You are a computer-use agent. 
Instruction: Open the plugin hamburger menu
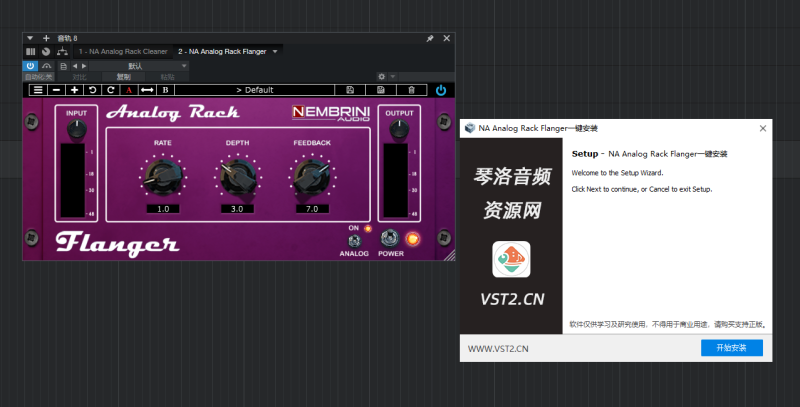point(37,90)
